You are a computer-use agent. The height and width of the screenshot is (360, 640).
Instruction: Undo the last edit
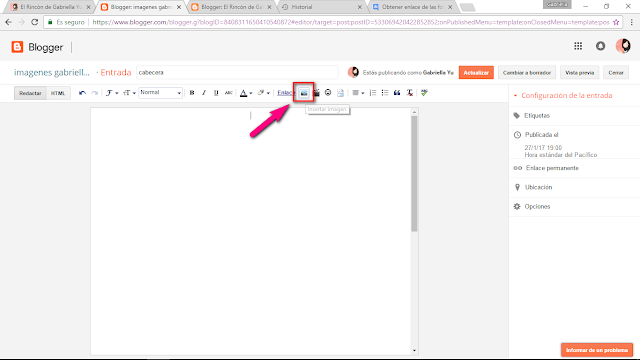[x=82, y=93]
